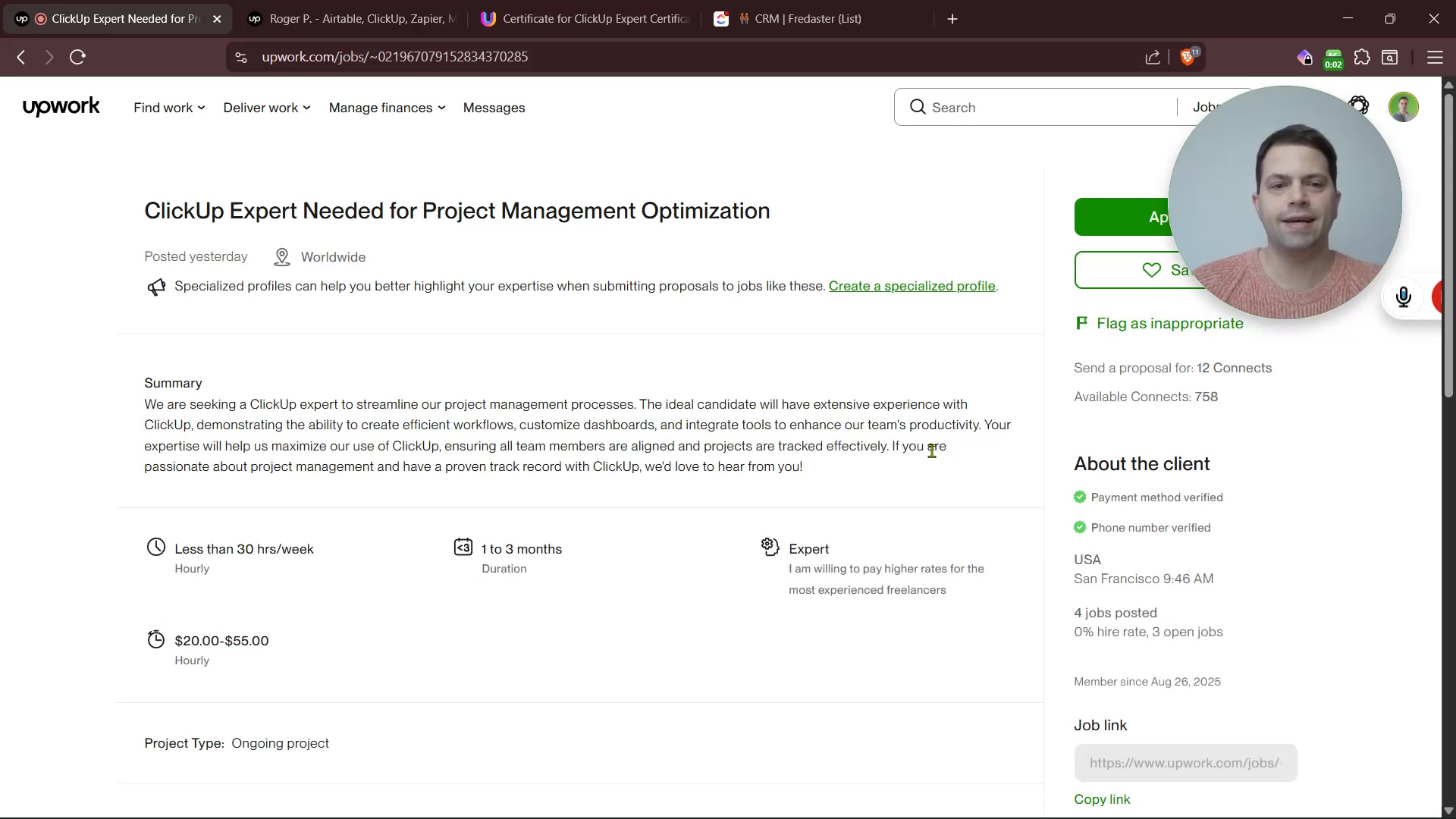This screenshot has height=819, width=1456.
Task: Open site information icon in address bar
Action: click(x=241, y=58)
